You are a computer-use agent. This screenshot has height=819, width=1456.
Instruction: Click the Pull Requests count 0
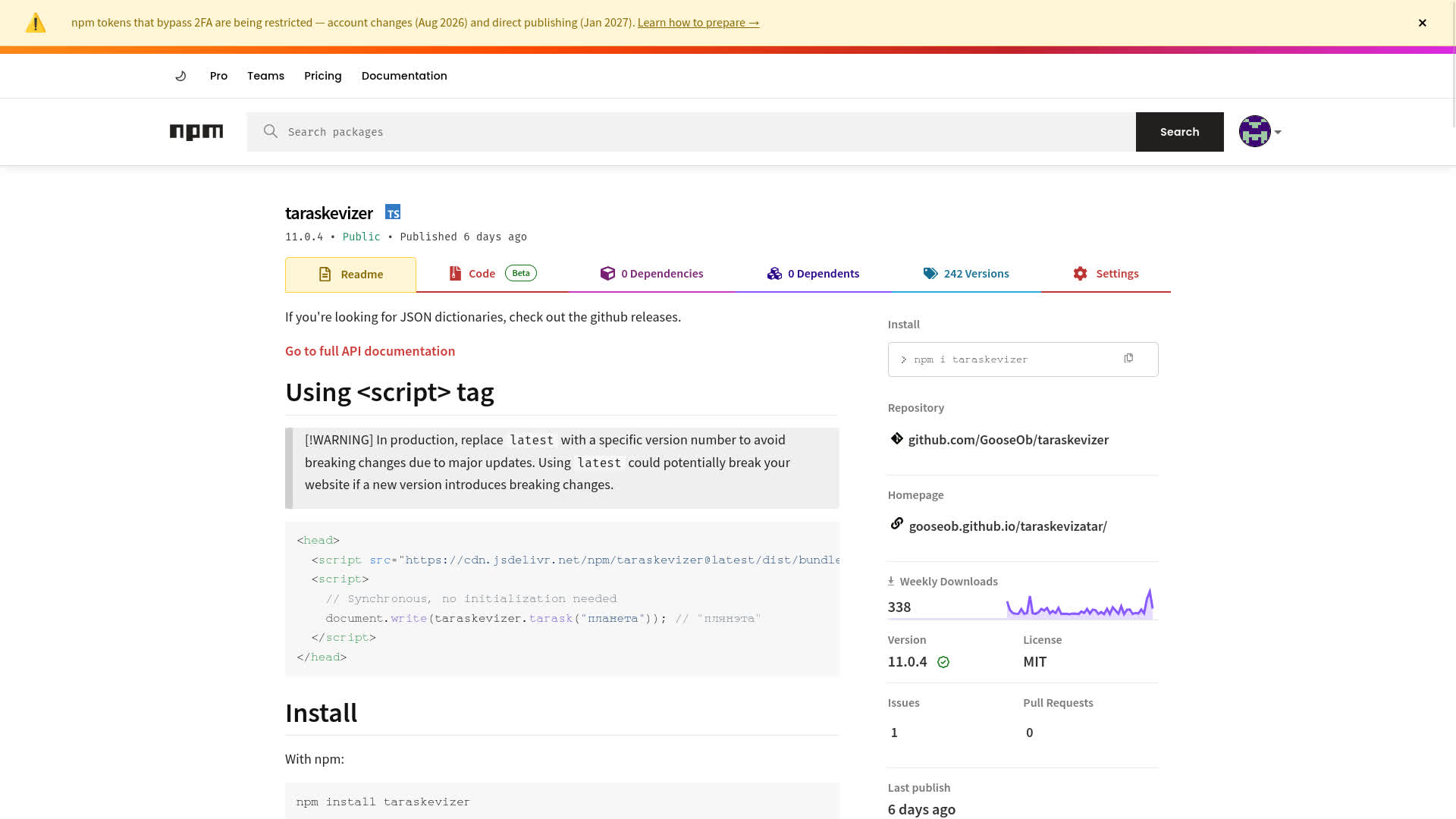[1029, 733]
